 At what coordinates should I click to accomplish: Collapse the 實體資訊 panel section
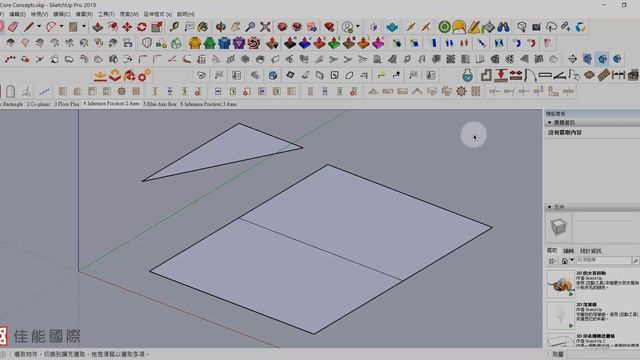549,122
